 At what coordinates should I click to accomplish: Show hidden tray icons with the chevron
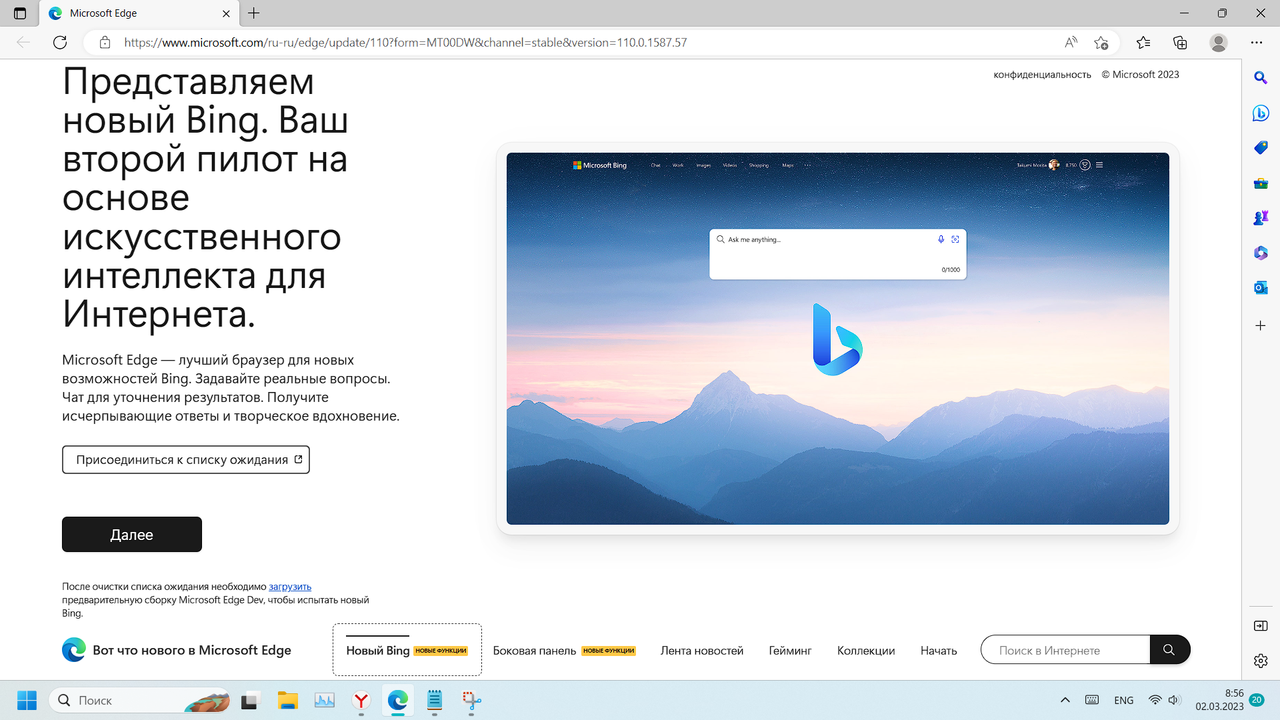coord(1065,700)
